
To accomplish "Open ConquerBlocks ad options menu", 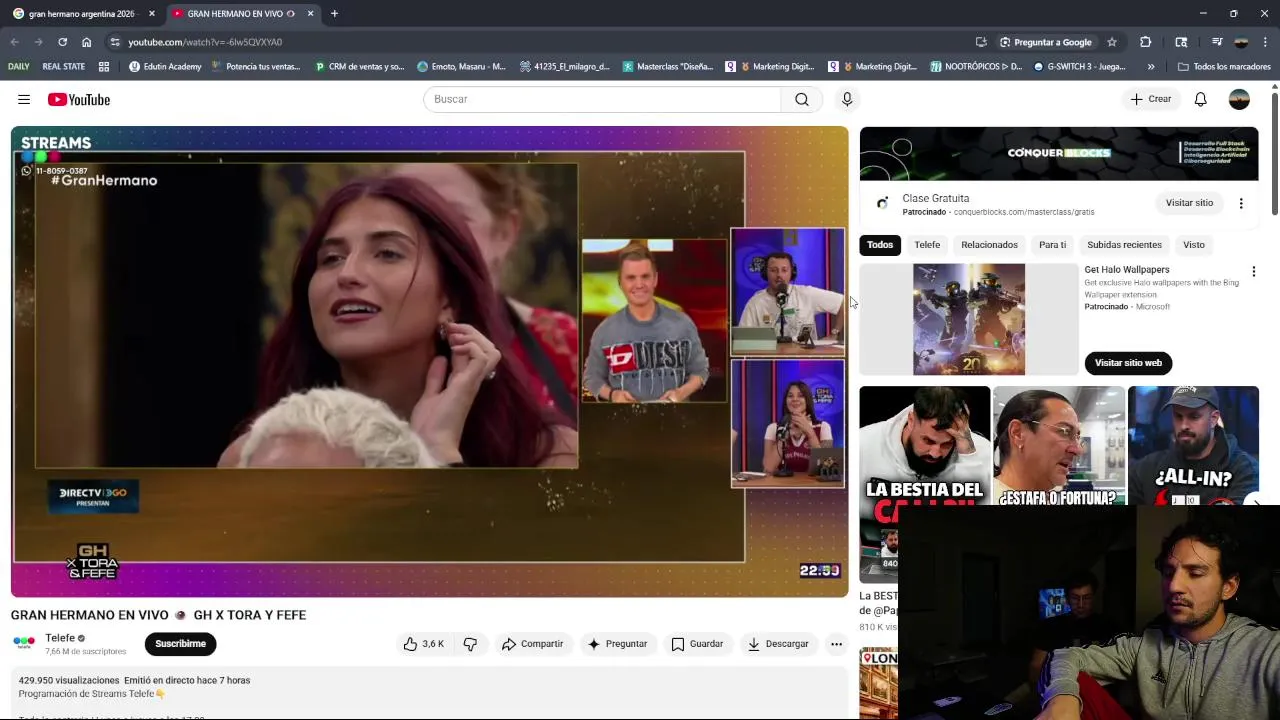I will 1241,203.
